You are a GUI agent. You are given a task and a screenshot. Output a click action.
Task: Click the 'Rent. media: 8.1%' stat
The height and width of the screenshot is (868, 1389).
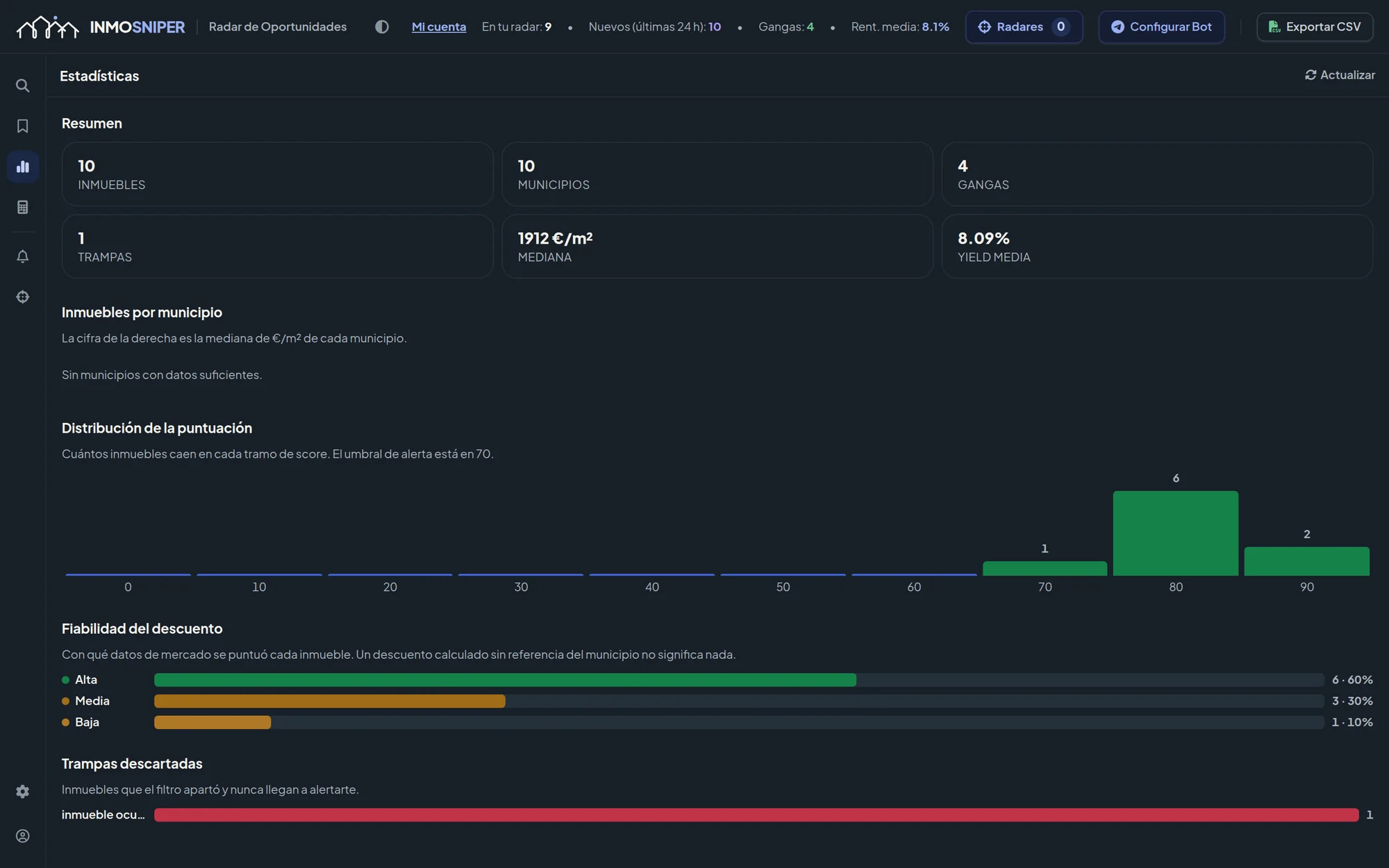(x=900, y=26)
